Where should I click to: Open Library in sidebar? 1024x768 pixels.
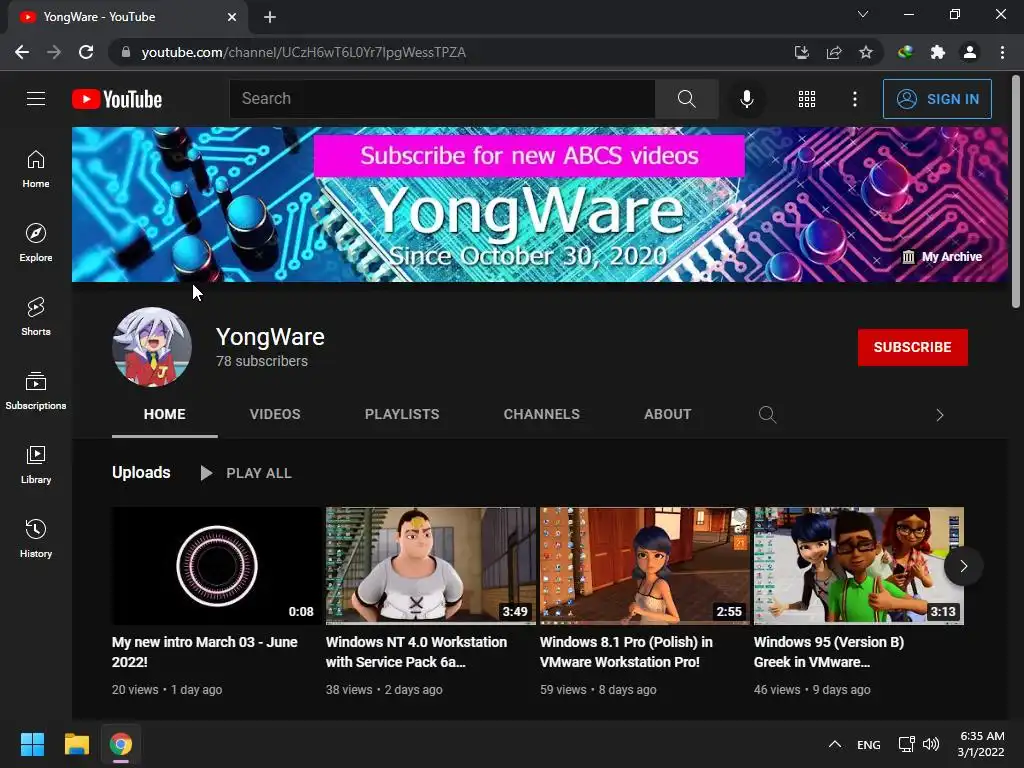[x=36, y=465]
